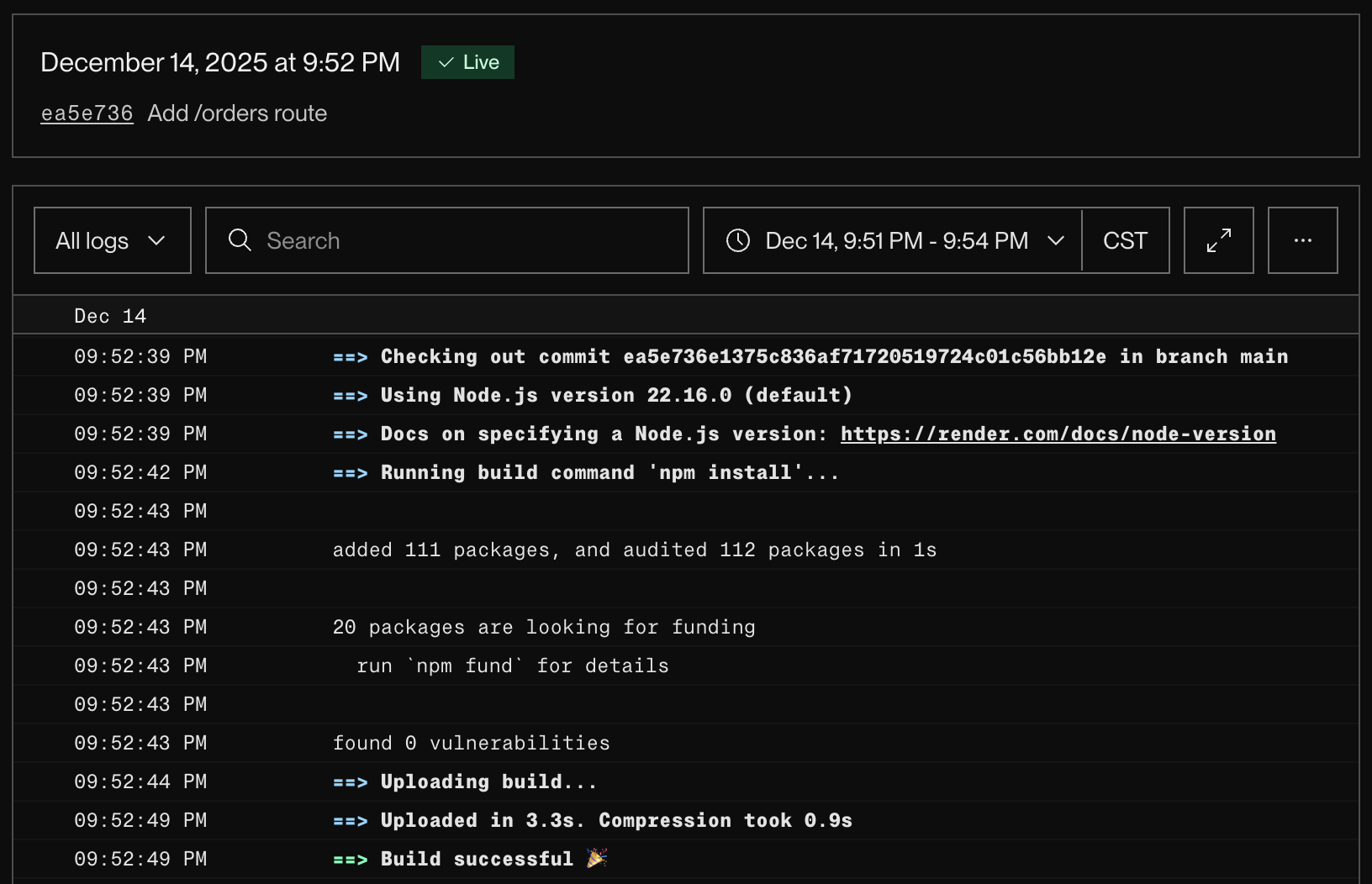The height and width of the screenshot is (884, 1372).
Task: Open the ellipsis overflow menu for logs
Action: coord(1302,240)
